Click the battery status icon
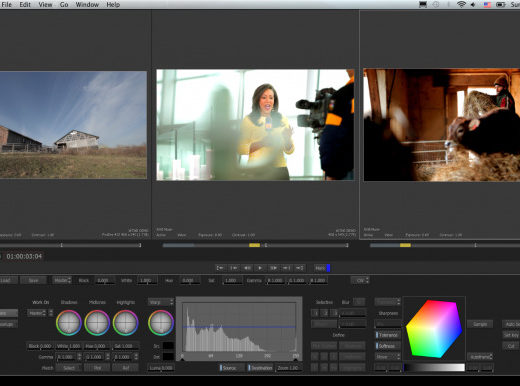This screenshot has width=520, height=386. 501,5
